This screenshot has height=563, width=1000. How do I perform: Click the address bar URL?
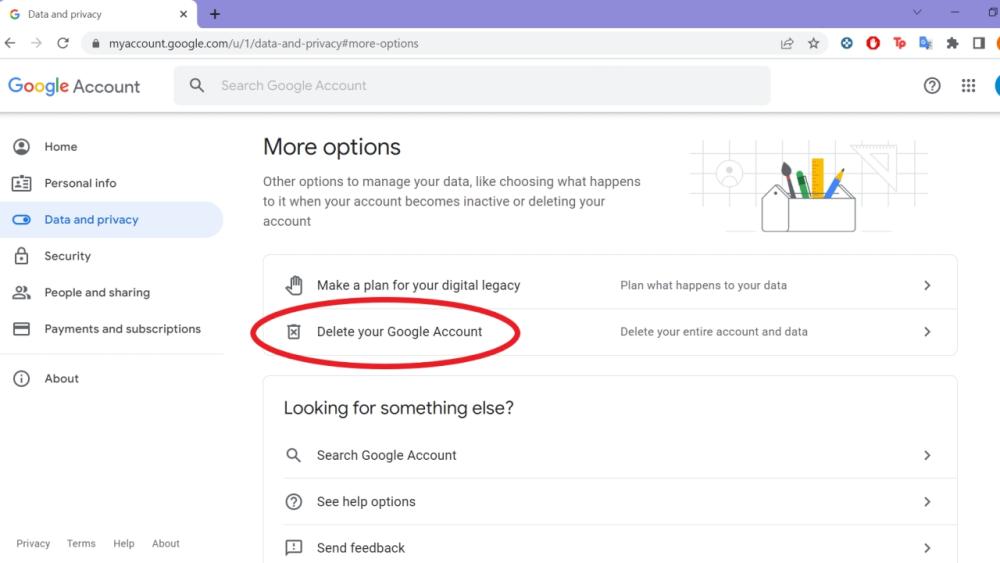click(x=263, y=43)
